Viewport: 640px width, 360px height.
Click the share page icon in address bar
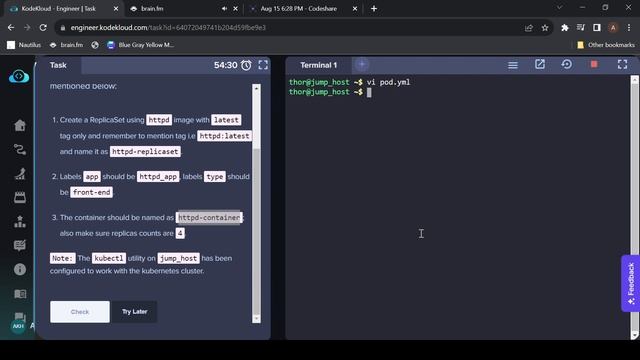click(x=529, y=28)
